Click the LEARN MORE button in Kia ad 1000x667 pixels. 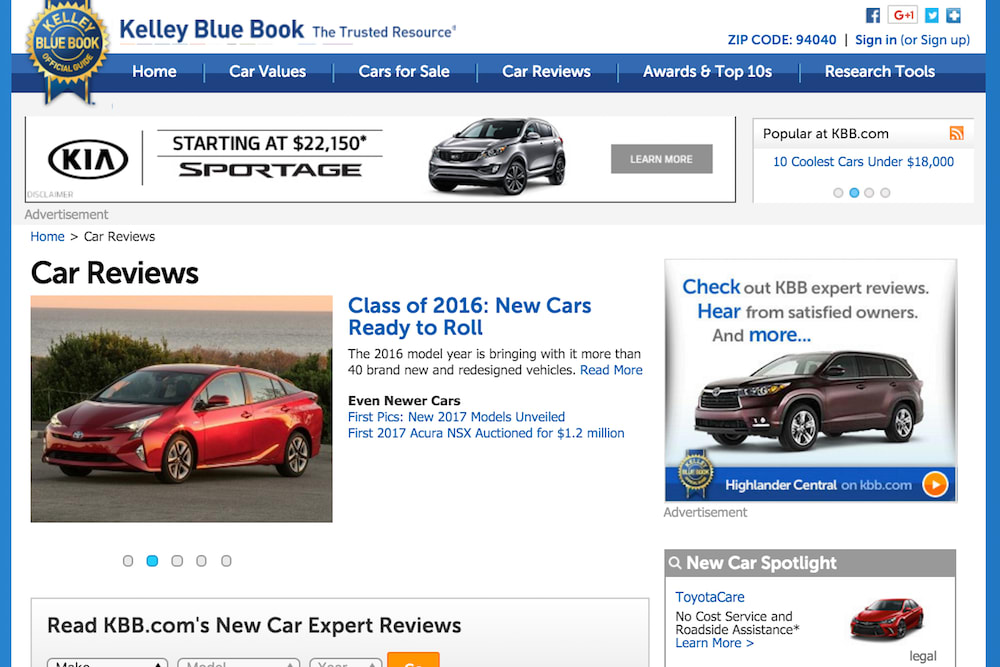click(661, 159)
